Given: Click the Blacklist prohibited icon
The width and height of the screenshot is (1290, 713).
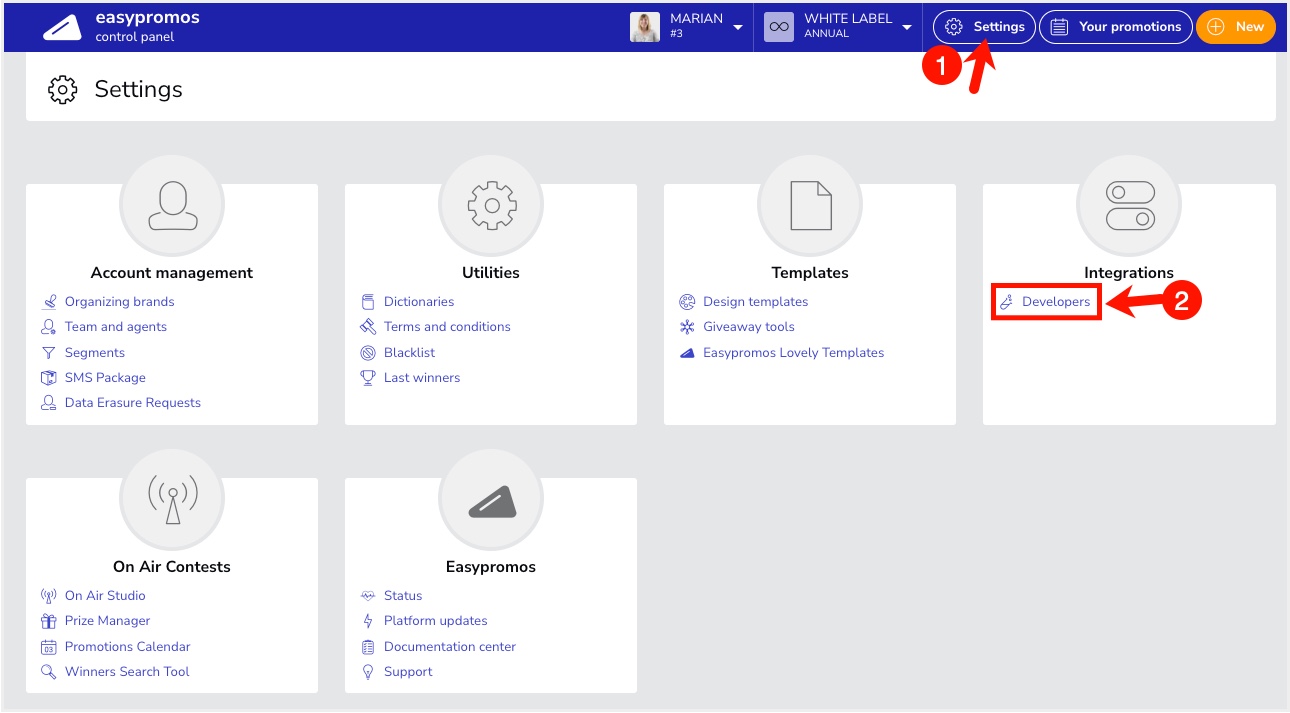Looking at the screenshot, I should coord(367,353).
